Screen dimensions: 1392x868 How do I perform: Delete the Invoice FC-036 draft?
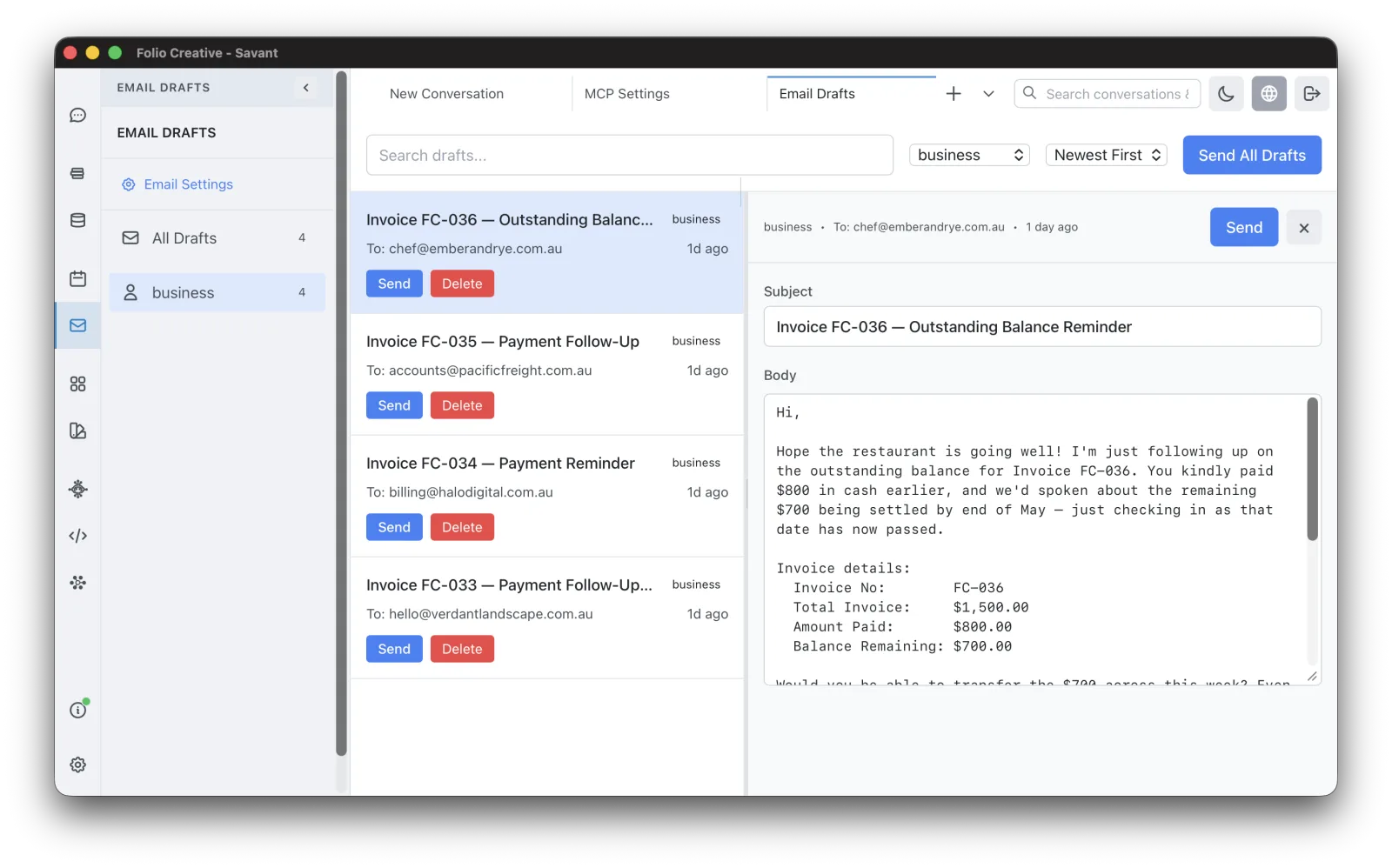(462, 284)
